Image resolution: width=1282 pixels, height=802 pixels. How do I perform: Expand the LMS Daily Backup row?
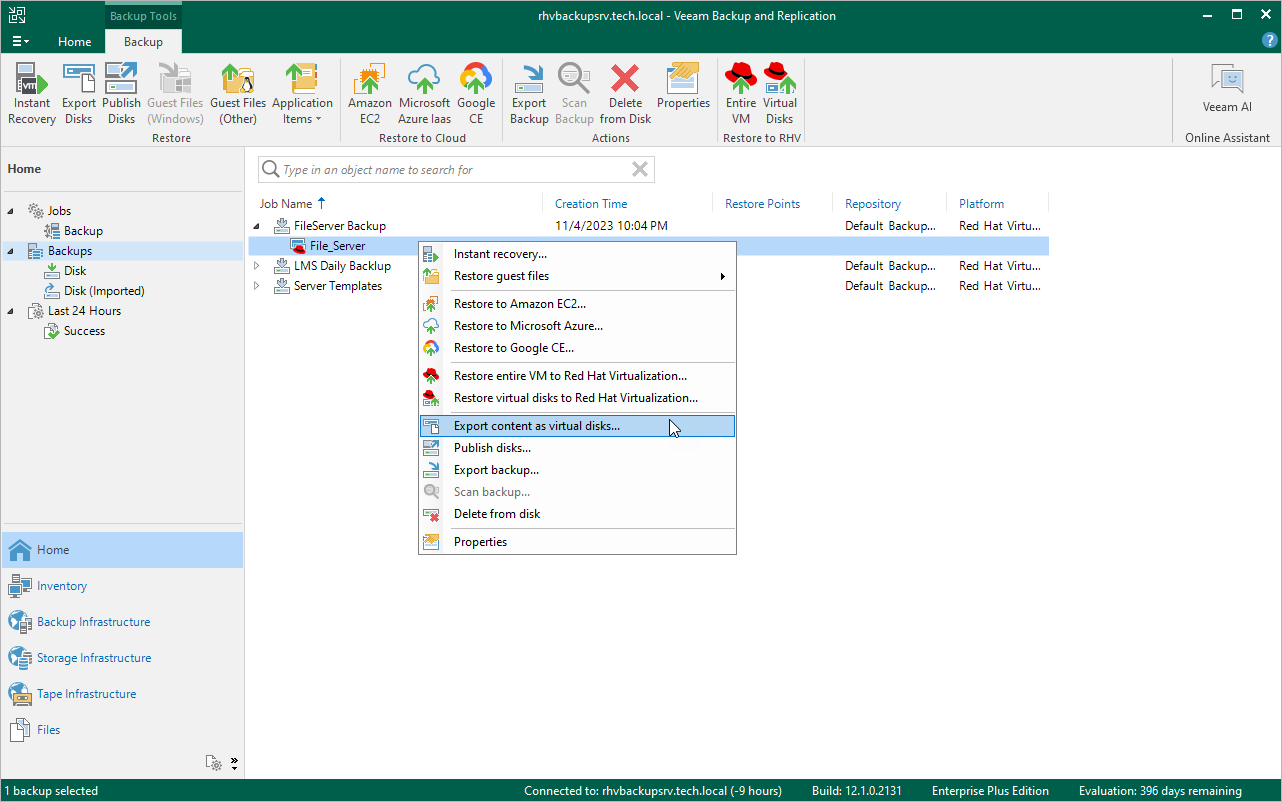coord(257,266)
